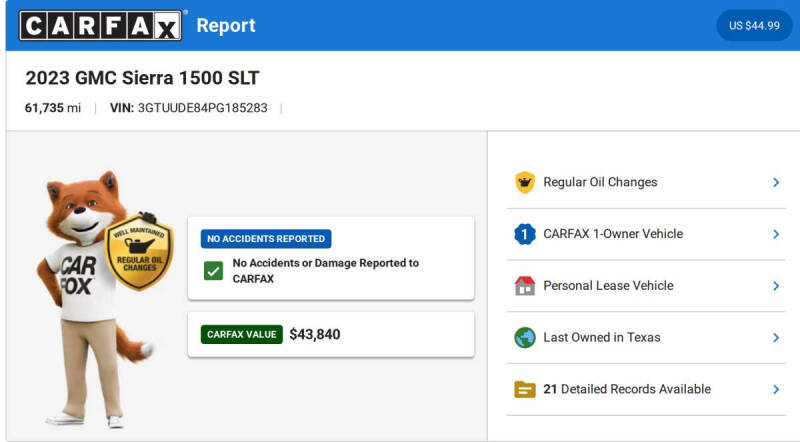Click the Report header text
Image resolution: width=800 pixels, height=442 pixels.
[226, 26]
